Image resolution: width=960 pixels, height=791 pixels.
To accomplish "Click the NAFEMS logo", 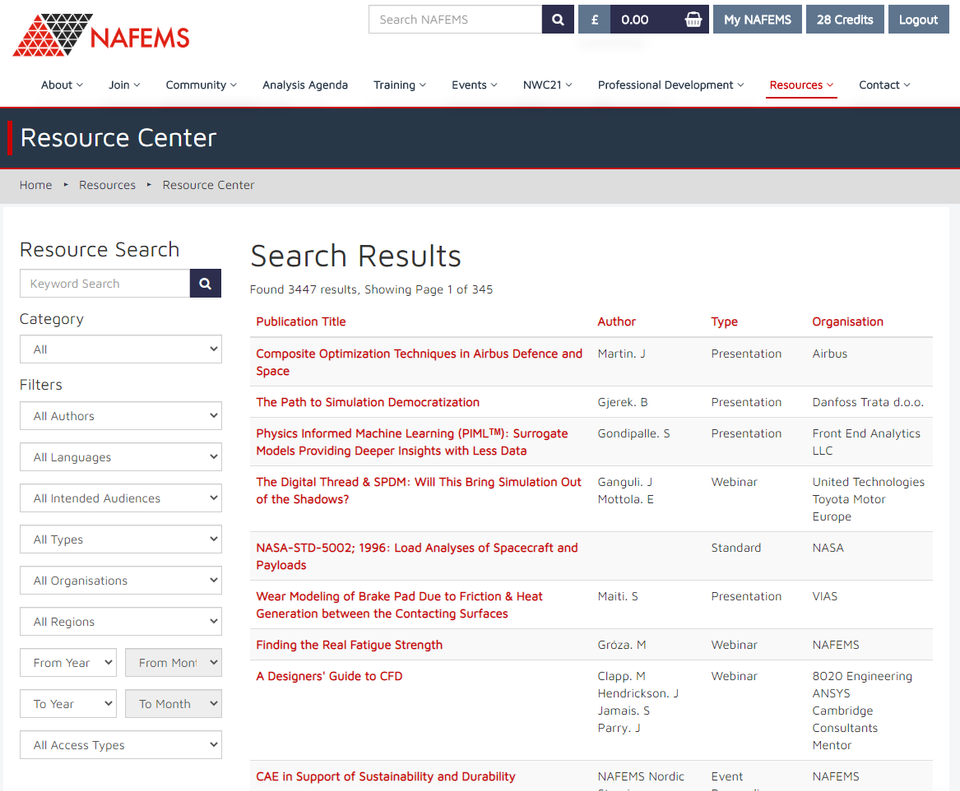I will coord(101,36).
